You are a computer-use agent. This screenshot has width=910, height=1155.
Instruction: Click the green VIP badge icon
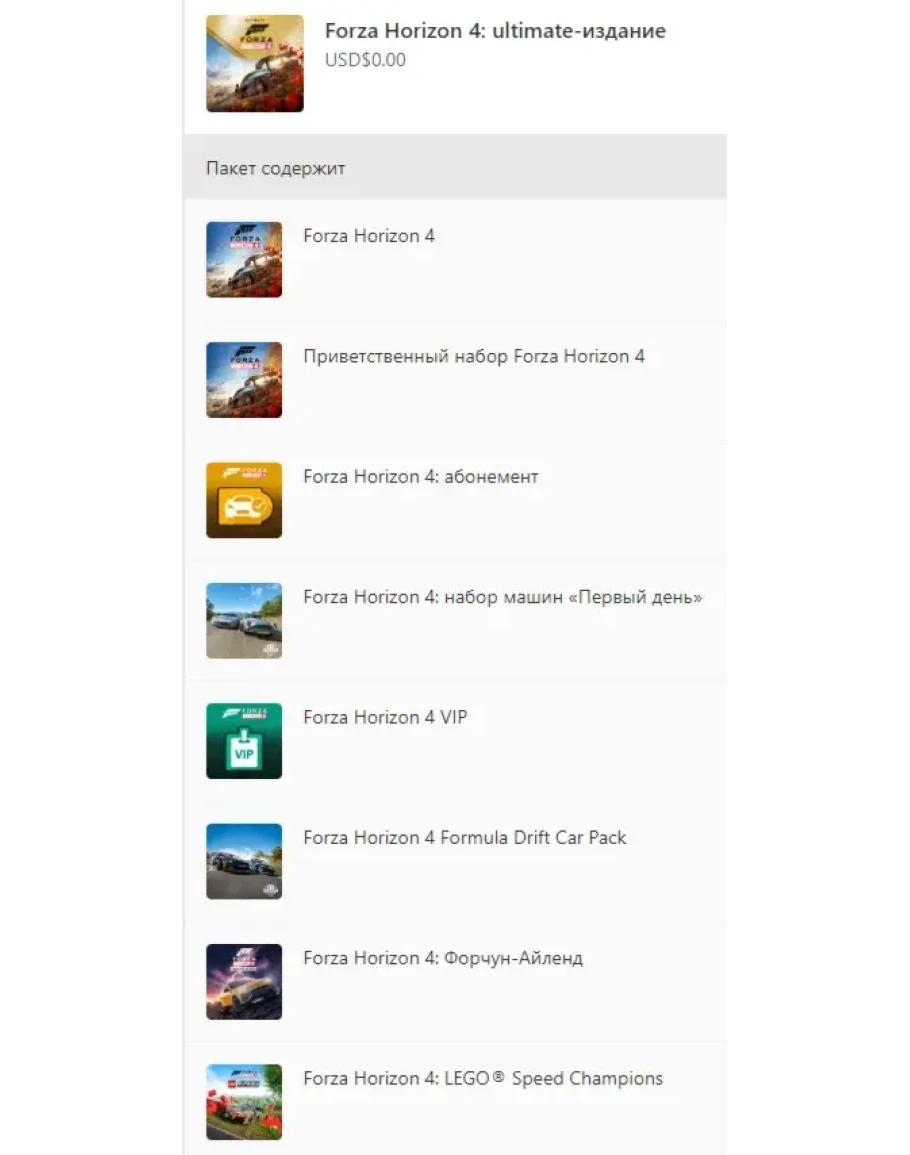pos(244,741)
